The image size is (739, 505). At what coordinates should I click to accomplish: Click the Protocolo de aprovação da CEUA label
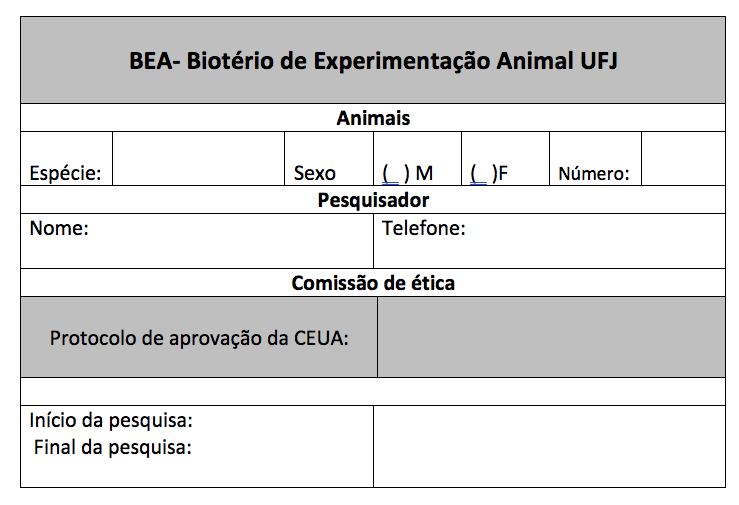(x=199, y=338)
